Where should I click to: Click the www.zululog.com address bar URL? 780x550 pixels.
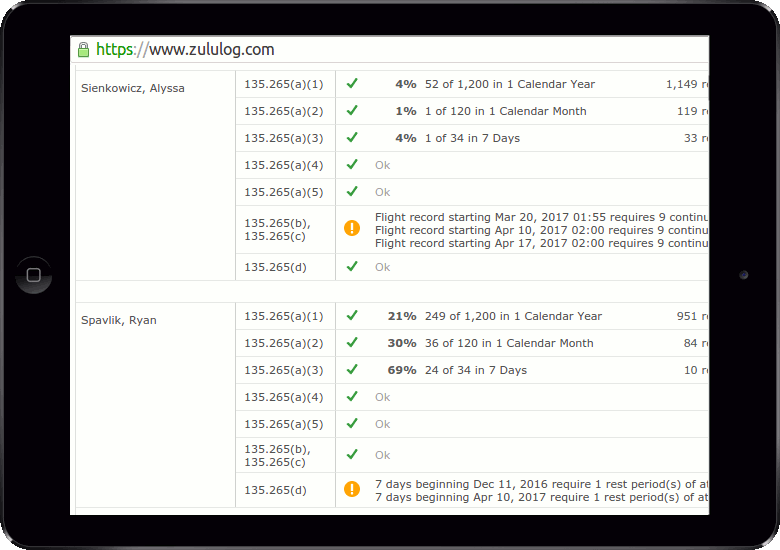click(185, 50)
